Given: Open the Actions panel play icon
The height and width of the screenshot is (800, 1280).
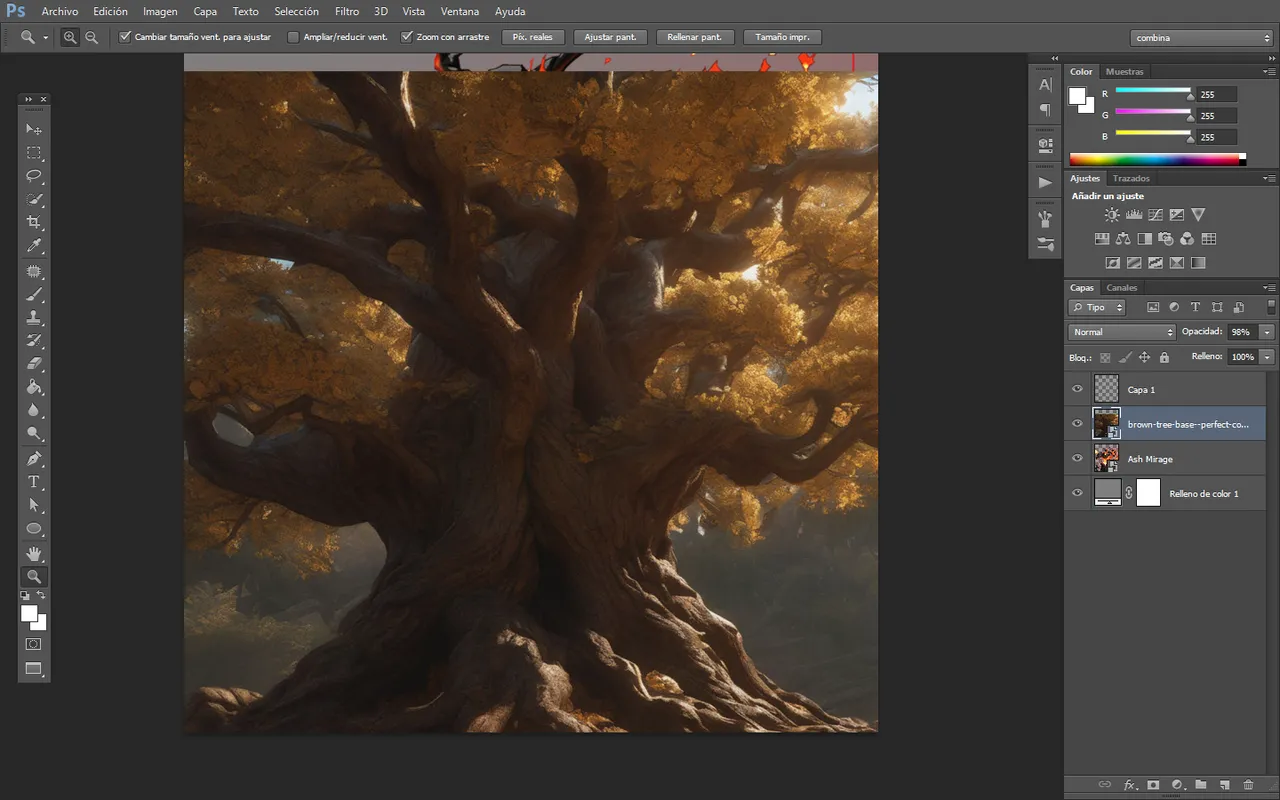Looking at the screenshot, I should coord(1045,183).
